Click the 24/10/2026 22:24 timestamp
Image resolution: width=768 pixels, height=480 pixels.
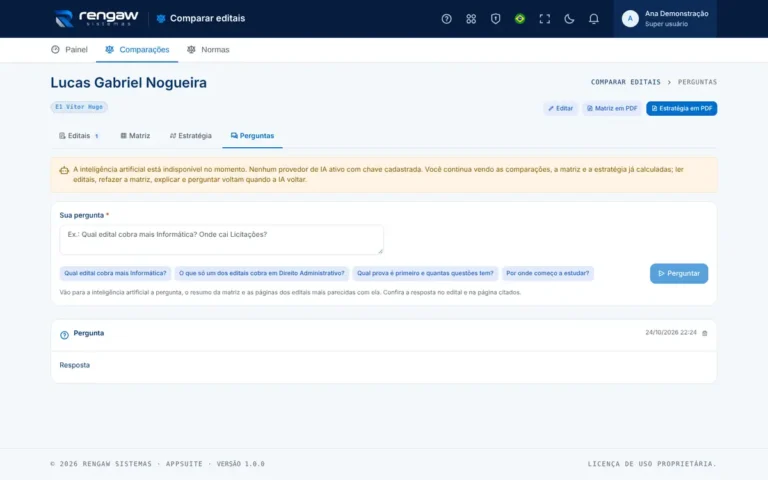pos(671,333)
